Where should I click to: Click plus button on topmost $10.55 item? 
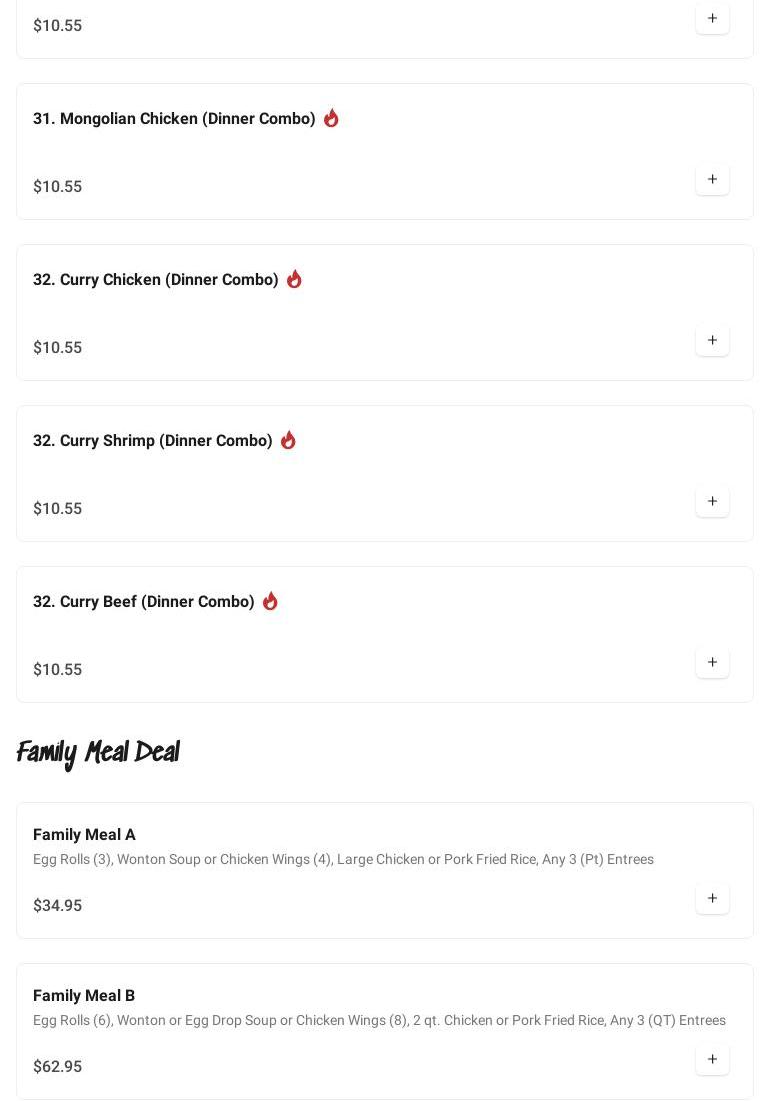pos(712,19)
